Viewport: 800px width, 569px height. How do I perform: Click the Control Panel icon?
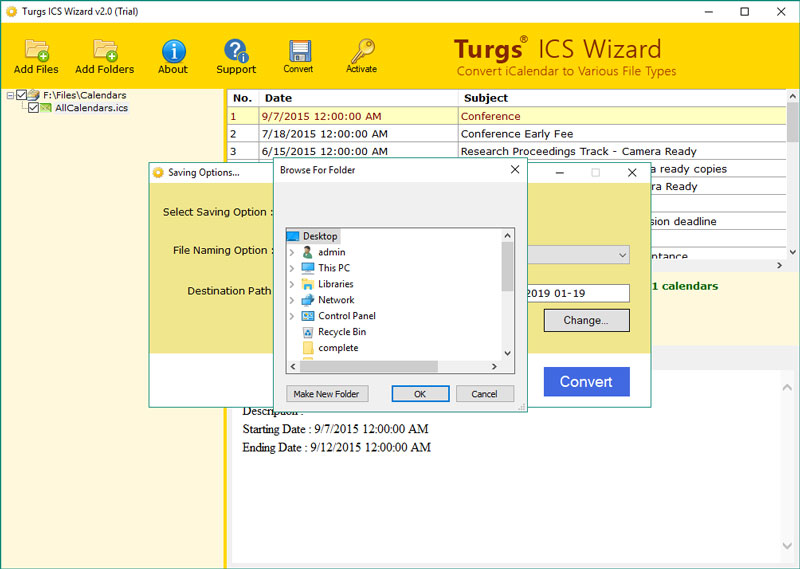pos(308,316)
